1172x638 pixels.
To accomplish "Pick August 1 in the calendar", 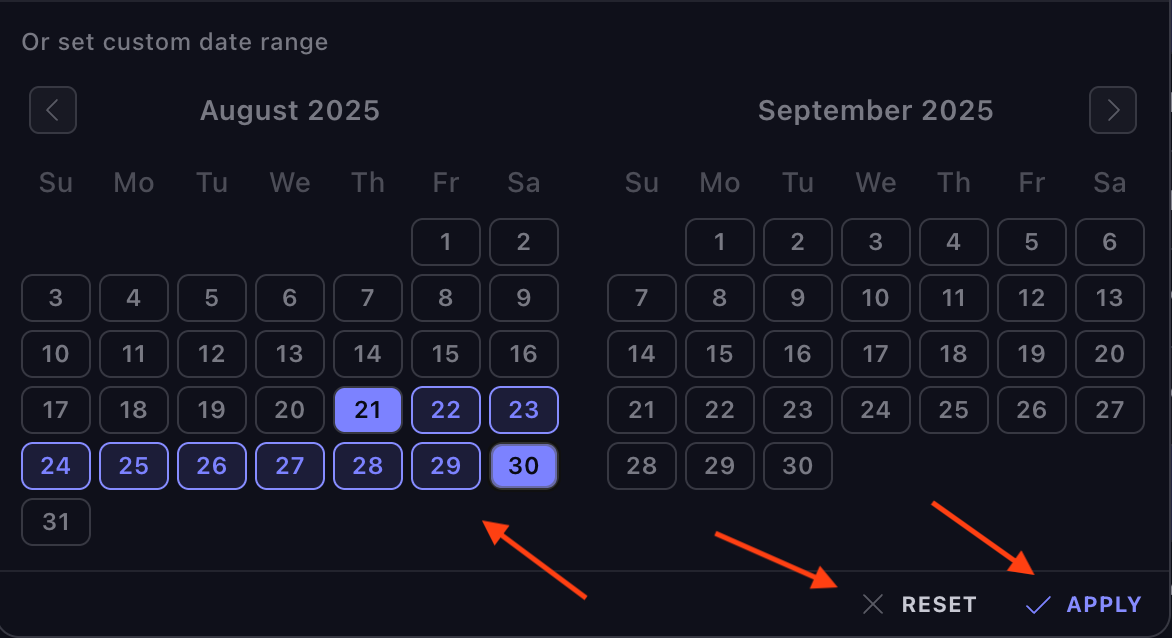I will [x=446, y=242].
